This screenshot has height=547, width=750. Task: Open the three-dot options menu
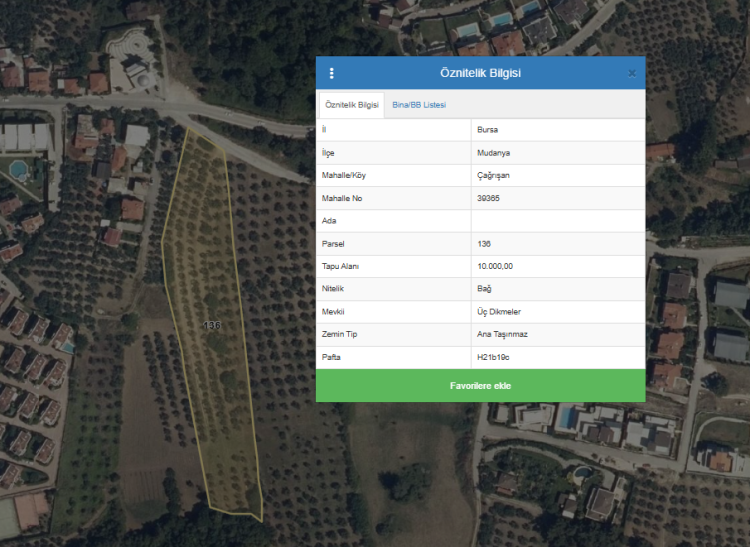click(332, 73)
